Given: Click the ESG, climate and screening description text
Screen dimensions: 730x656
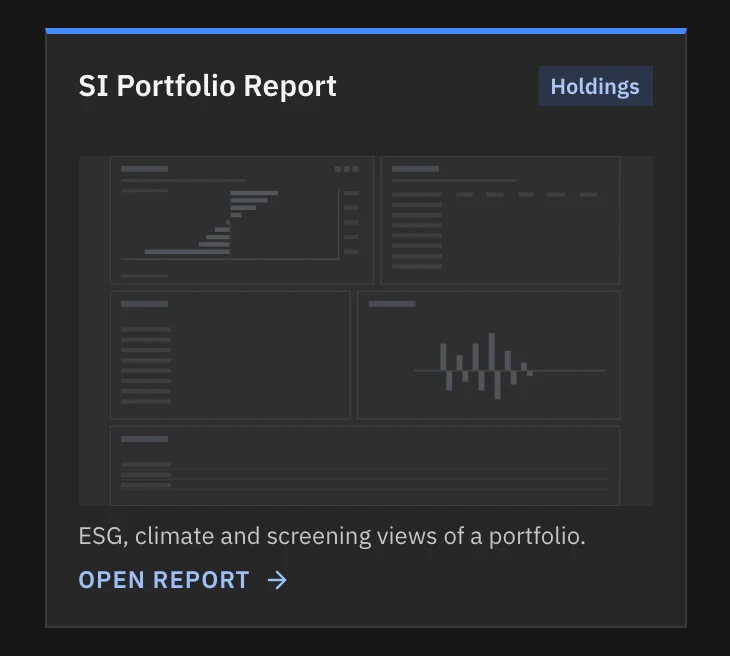Looking at the screenshot, I should click(x=332, y=536).
